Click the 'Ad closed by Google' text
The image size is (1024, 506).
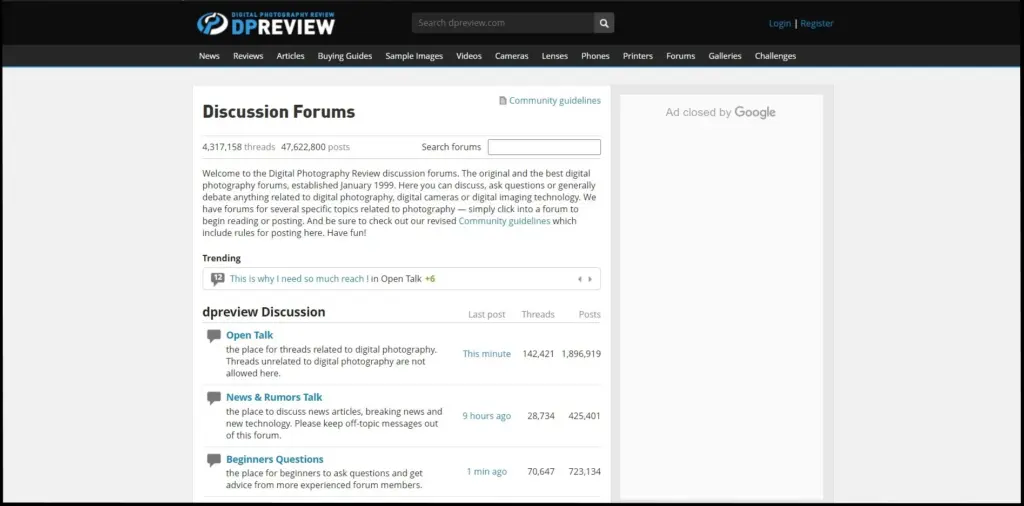[x=720, y=112]
